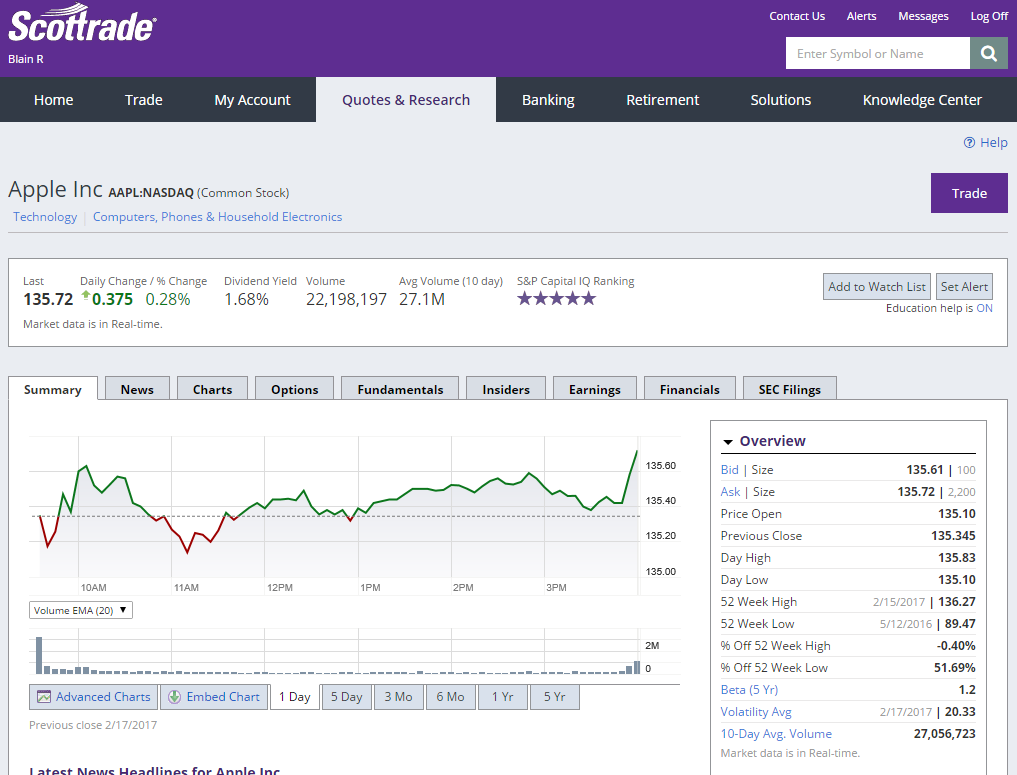Click the Scottrade logo
Viewport: 1017px width, 775px height.
tap(82, 23)
